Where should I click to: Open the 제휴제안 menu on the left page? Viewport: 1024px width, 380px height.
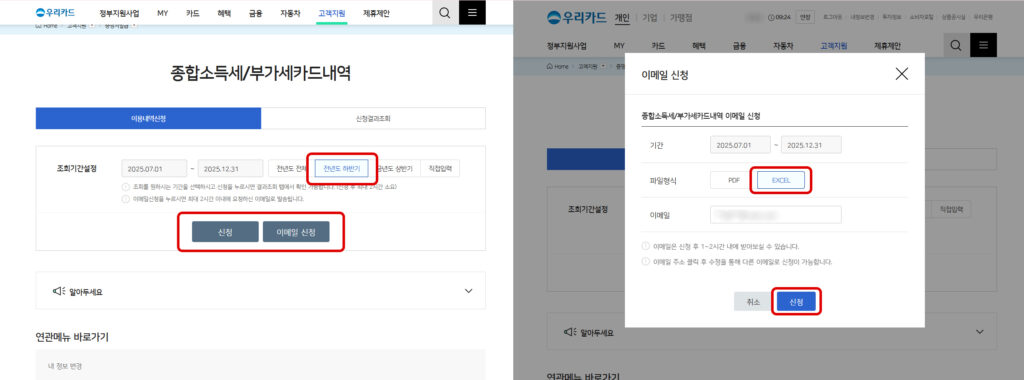376,13
